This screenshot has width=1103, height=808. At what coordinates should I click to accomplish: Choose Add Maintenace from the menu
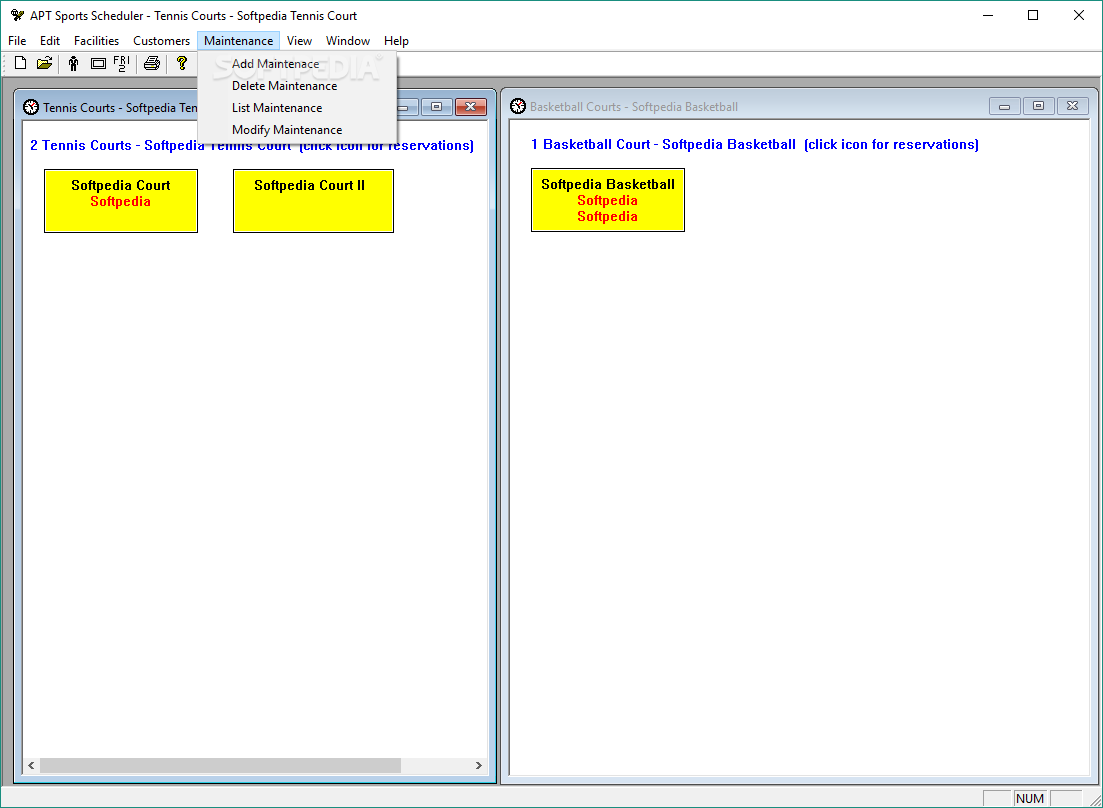coord(298,64)
